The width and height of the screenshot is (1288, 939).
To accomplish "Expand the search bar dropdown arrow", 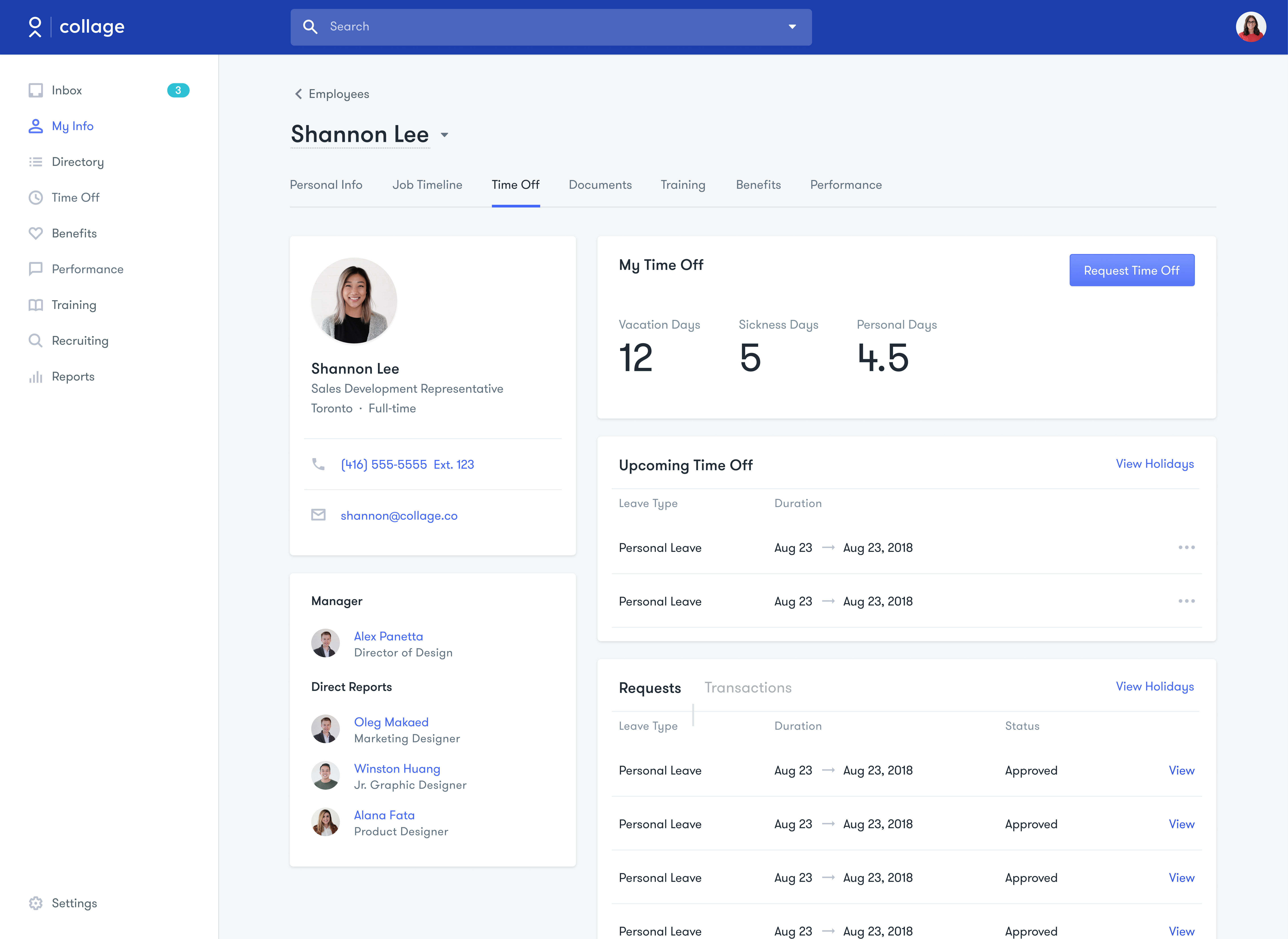I will (x=792, y=27).
